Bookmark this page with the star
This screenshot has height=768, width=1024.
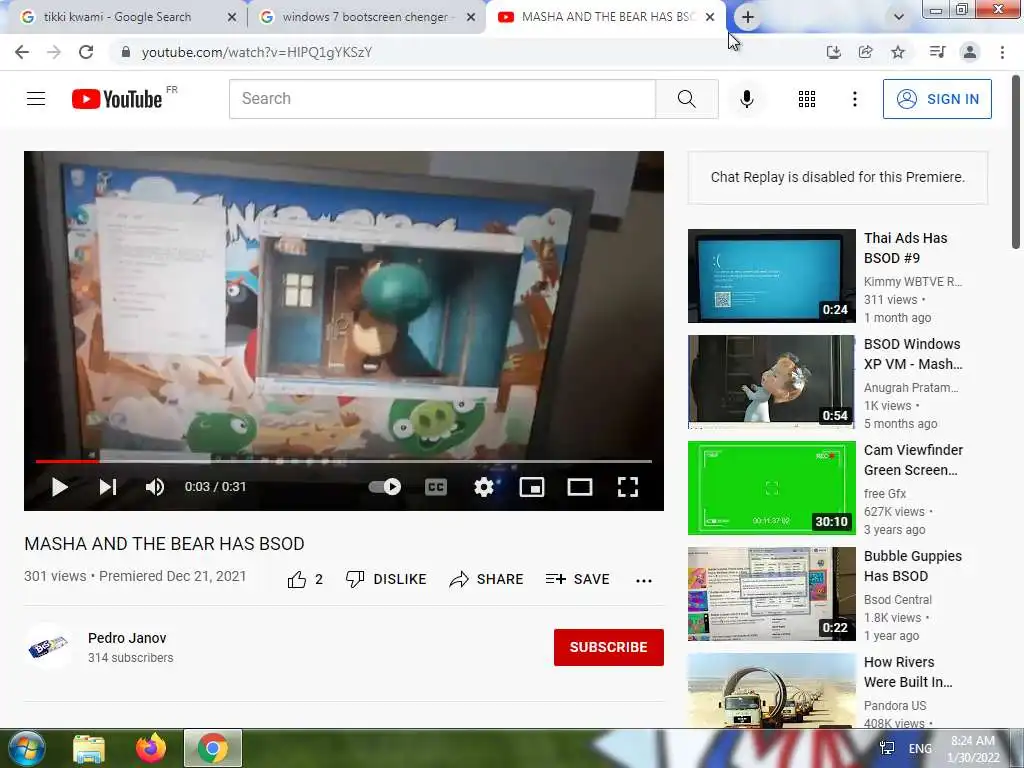[898, 52]
